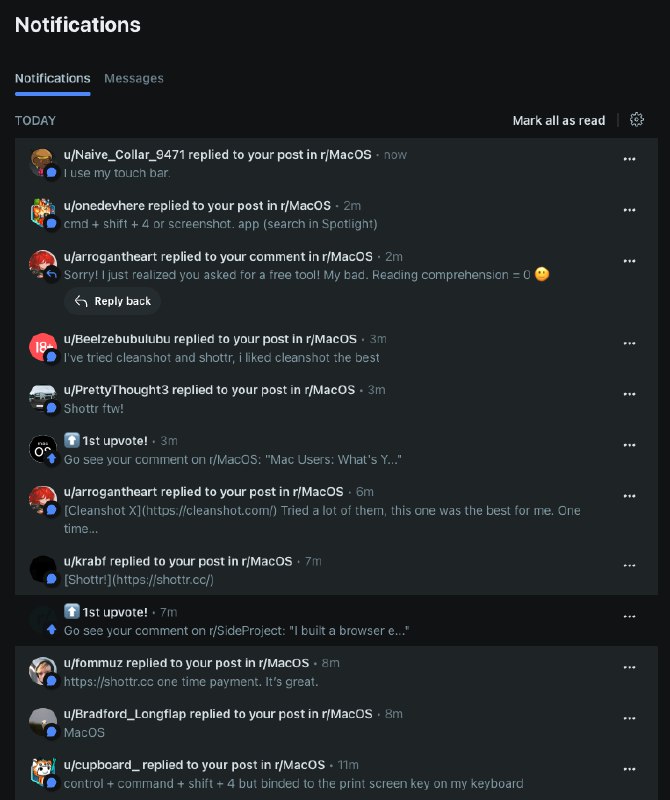Open notification settings gear icon
The width and height of the screenshot is (670, 800).
[x=636, y=120]
